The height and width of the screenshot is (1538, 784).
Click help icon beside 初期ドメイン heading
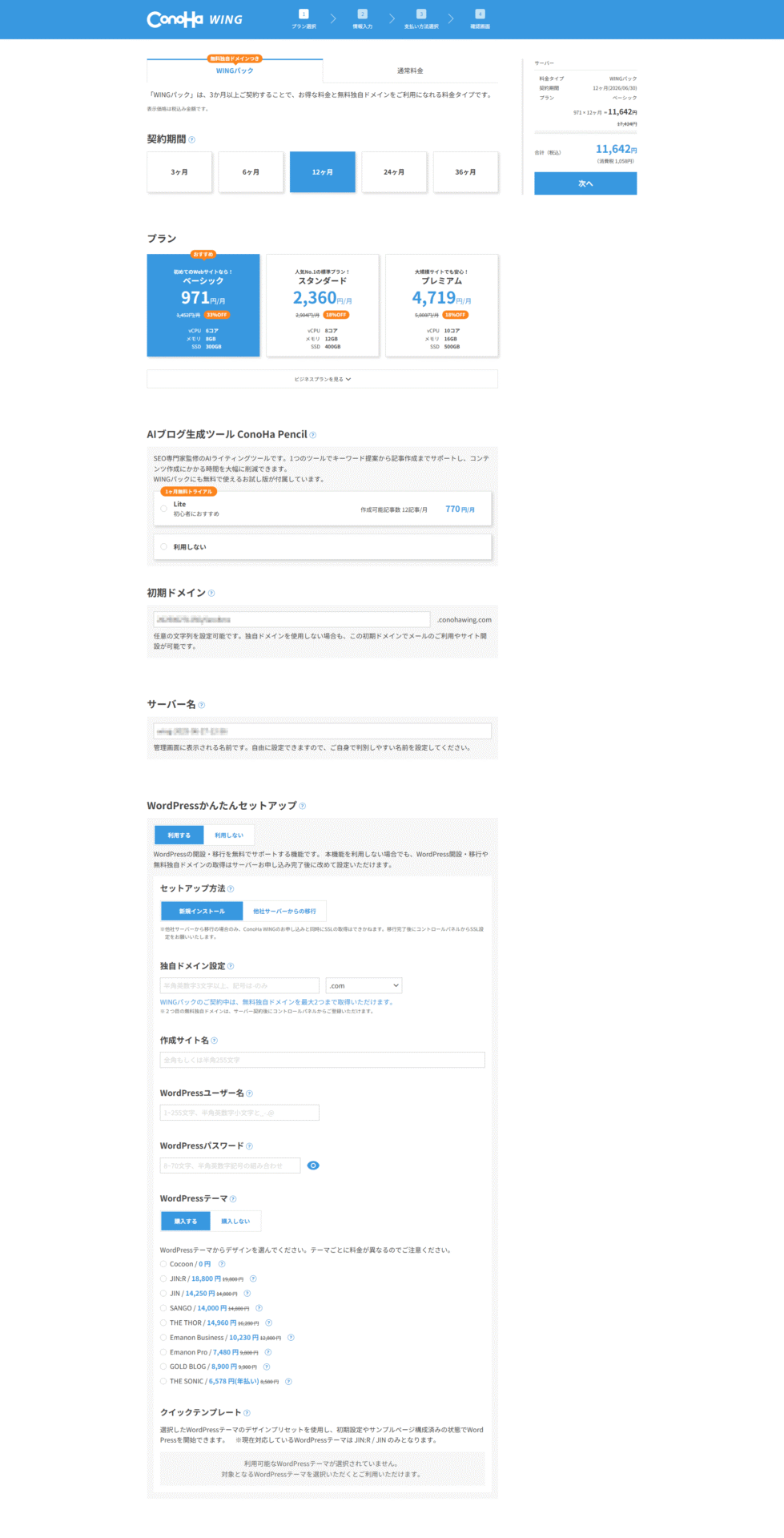tap(211, 594)
